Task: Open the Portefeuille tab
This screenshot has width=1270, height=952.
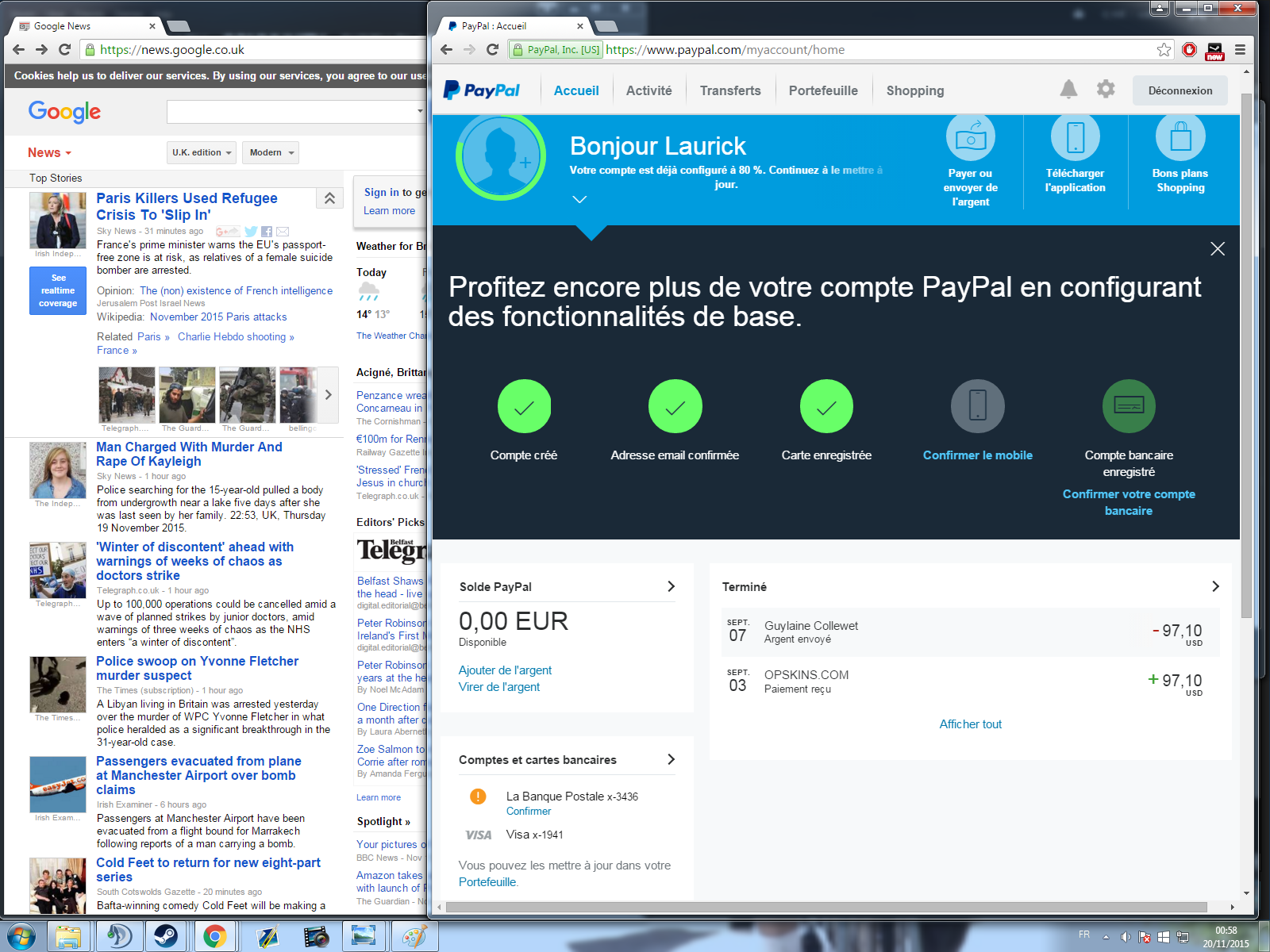Action: point(822,90)
